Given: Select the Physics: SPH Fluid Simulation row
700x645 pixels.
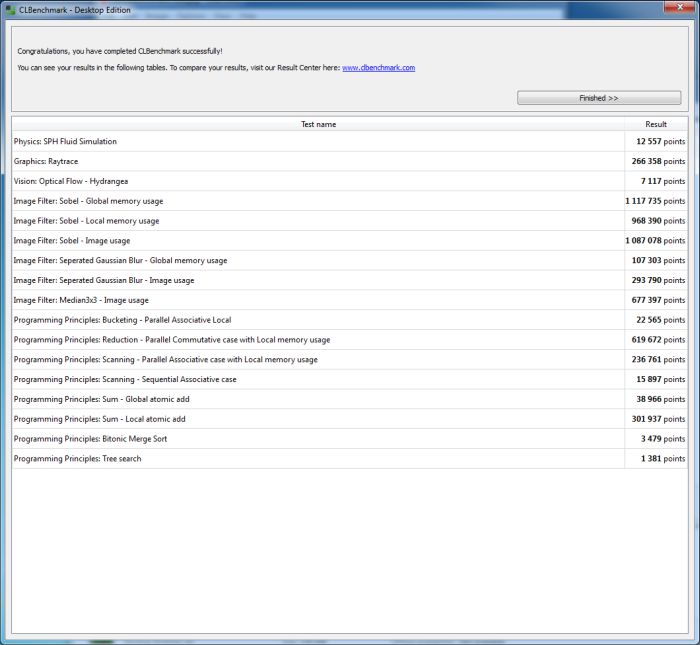Looking at the screenshot, I should tap(350, 141).
